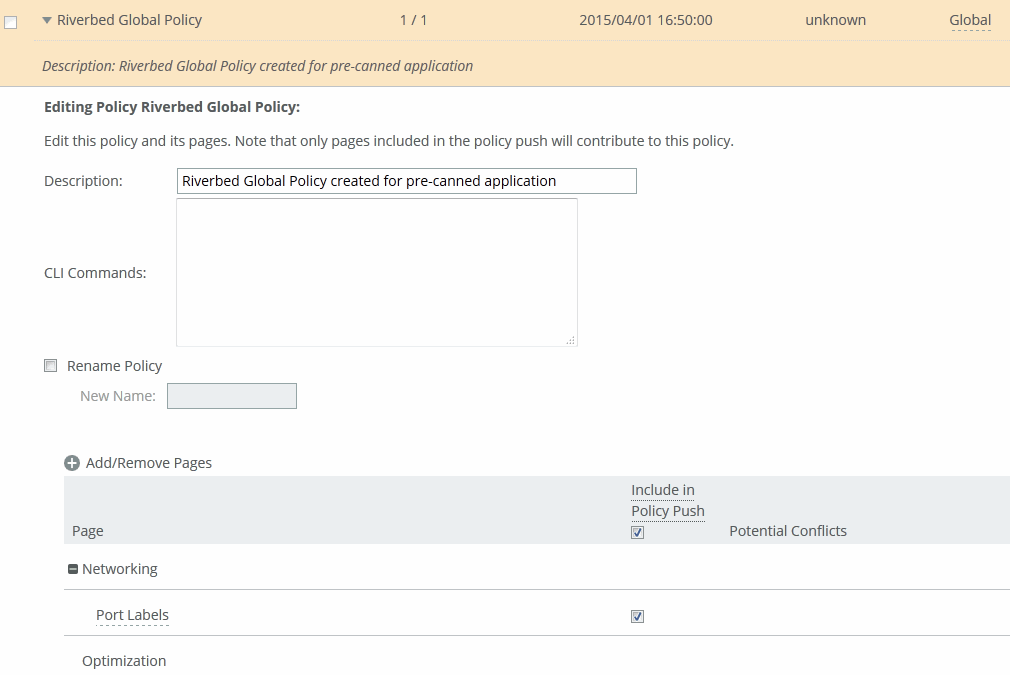Image resolution: width=1010 pixels, height=675 pixels.
Task: Enable the Rename Policy checkbox
Action: 51,366
